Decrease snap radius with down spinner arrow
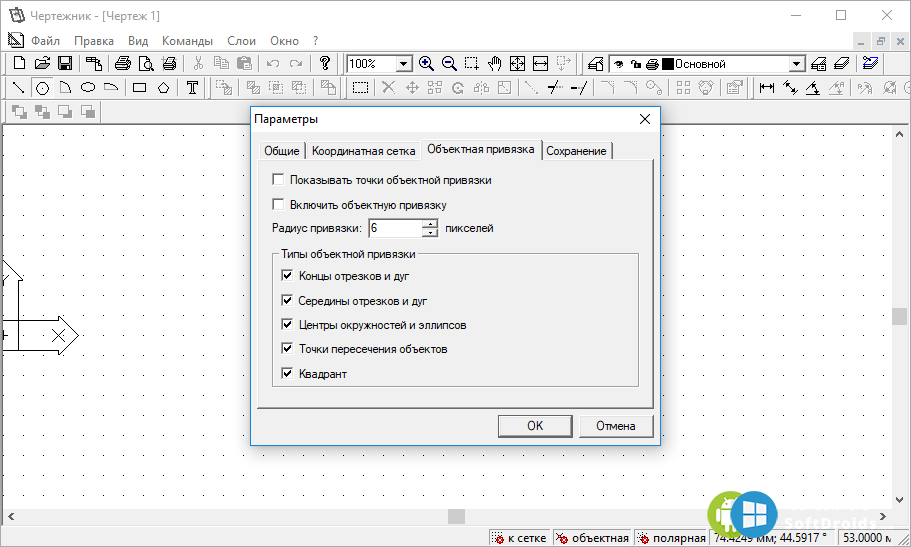Viewport: 911px width, 547px height. pyautogui.click(x=430, y=233)
